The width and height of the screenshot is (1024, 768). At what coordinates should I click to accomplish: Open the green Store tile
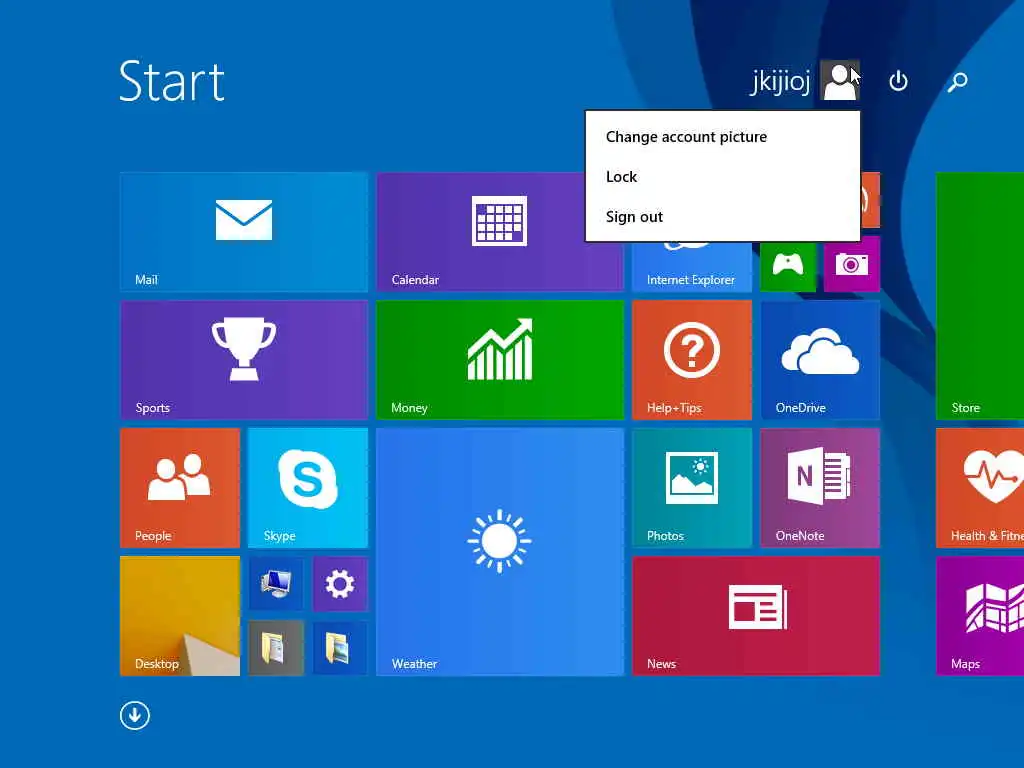pos(980,296)
